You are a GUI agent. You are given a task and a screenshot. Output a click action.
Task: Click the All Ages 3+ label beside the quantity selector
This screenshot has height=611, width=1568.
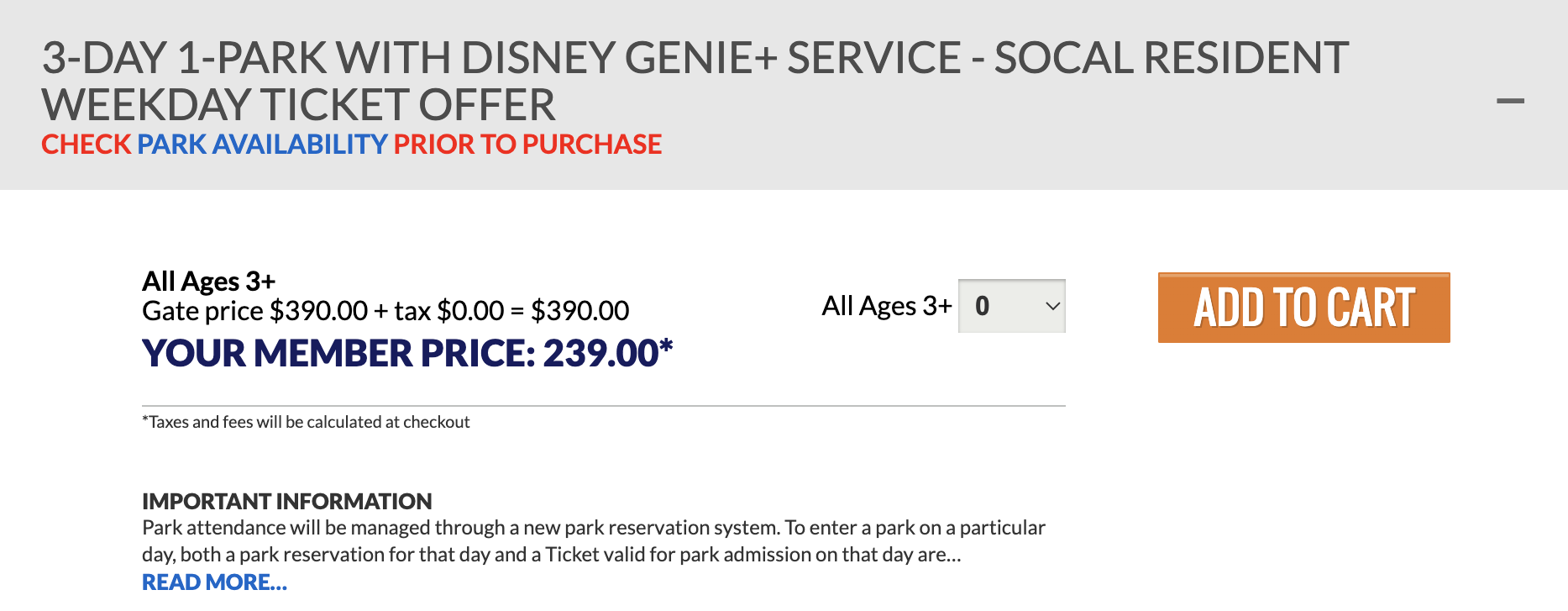886,306
